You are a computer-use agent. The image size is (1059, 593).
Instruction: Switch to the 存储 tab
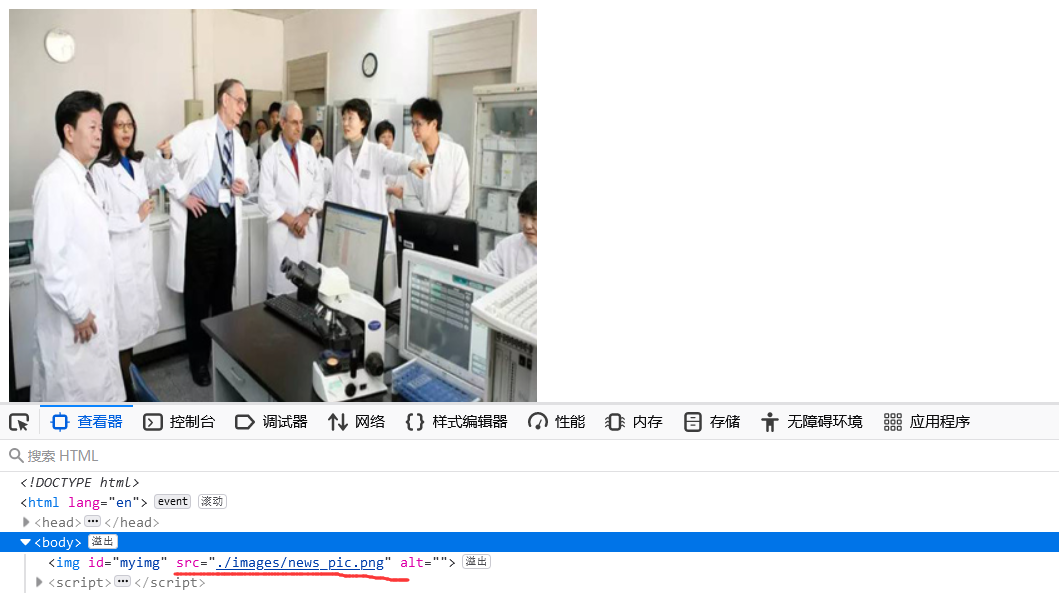[711, 422]
